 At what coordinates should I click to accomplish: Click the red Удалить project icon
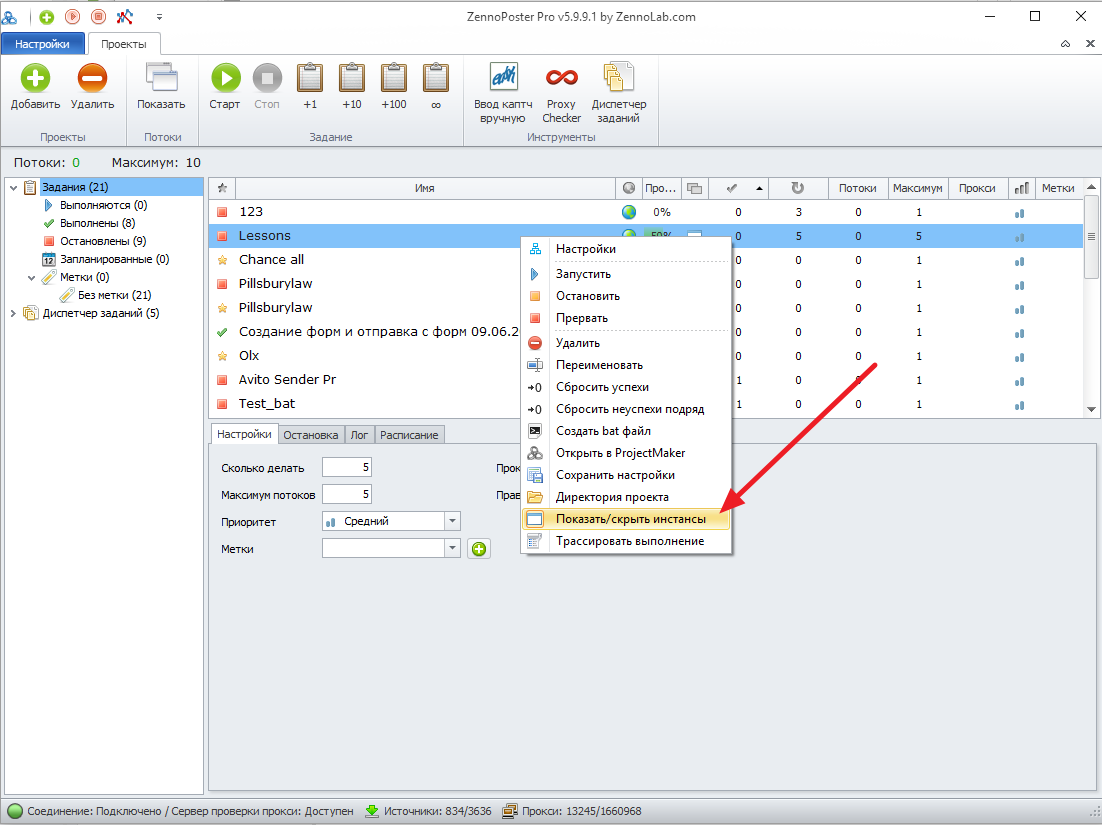pyautogui.click(x=92, y=78)
